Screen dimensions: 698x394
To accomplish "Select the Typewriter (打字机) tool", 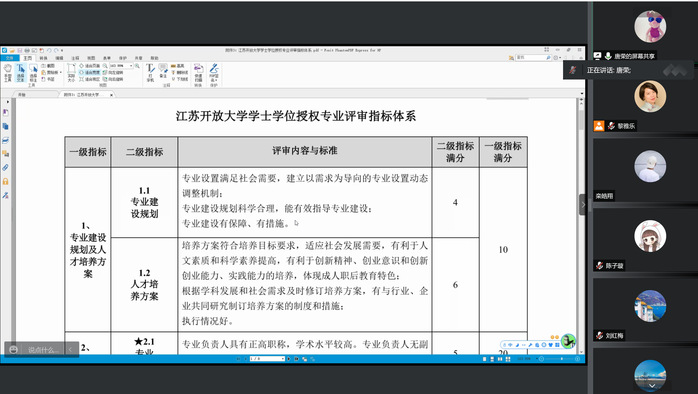I will click(x=150, y=73).
